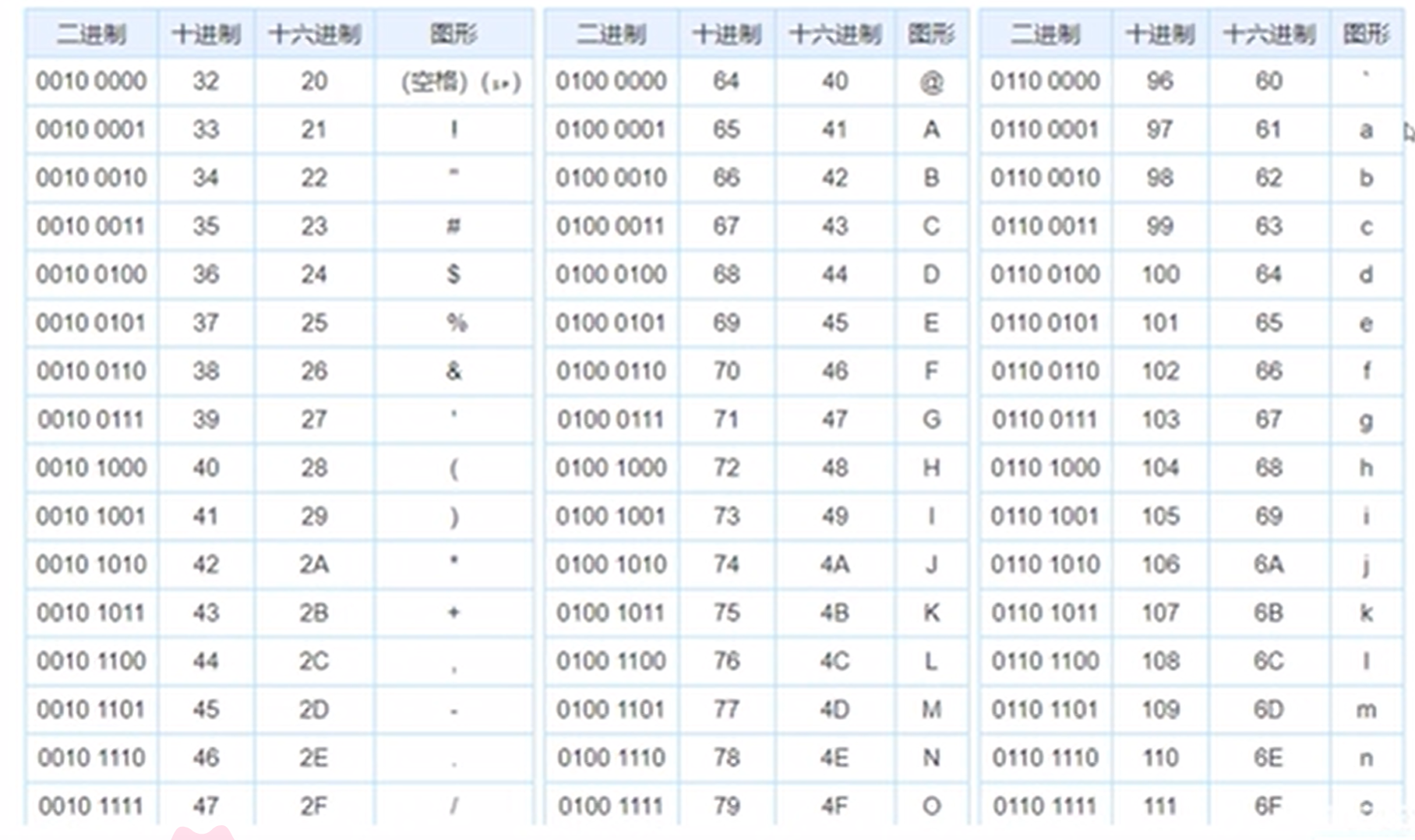Select decimal value 102
Image resolution: width=1415 pixels, height=840 pixels.
pos(1160,371)
